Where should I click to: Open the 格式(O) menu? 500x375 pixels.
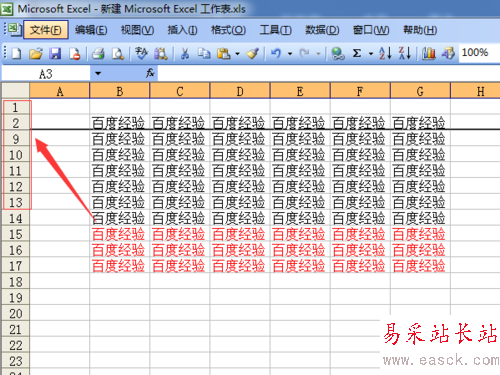point(228,30)
